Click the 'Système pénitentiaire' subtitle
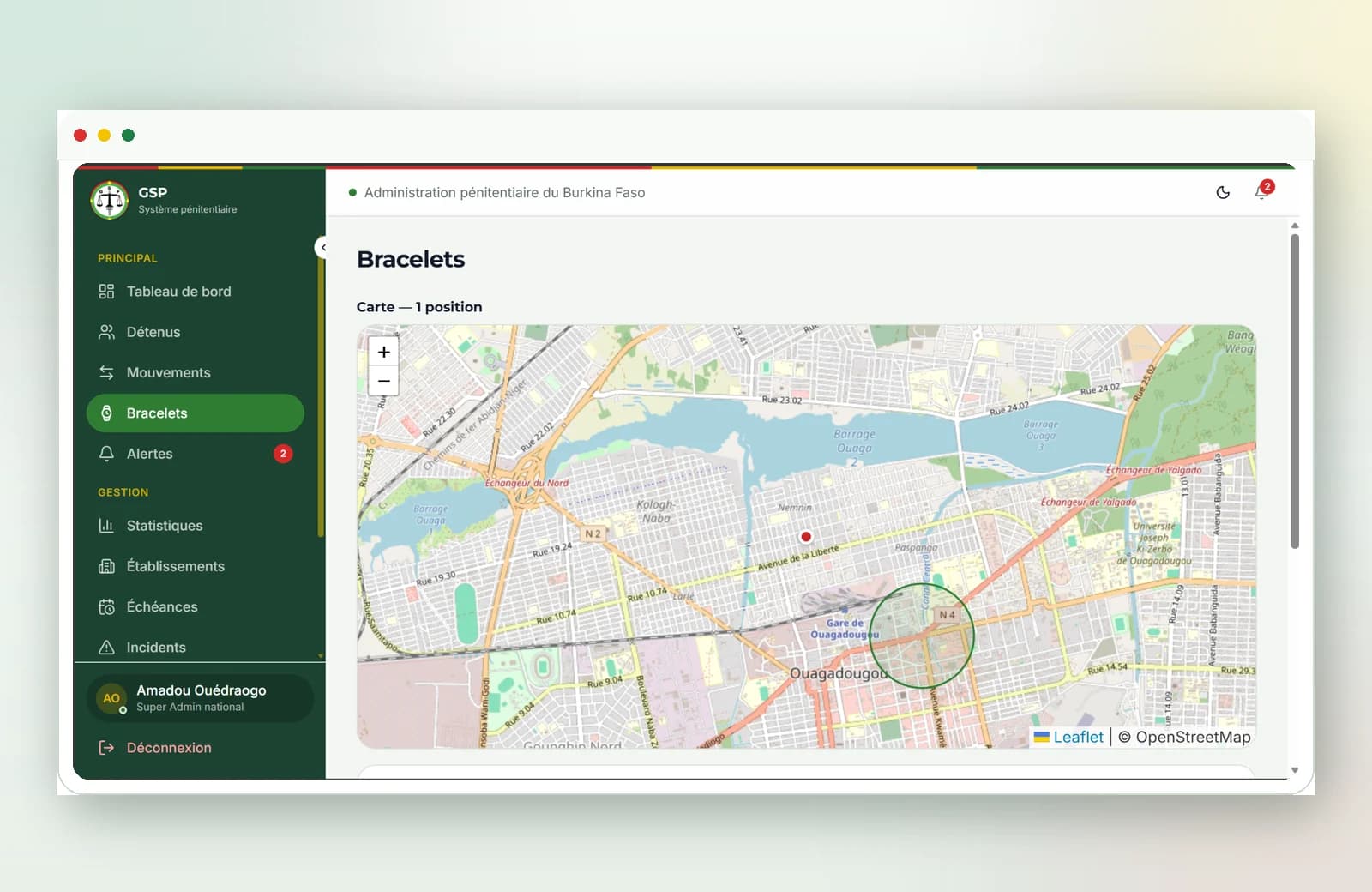The width and height of the screenshot is (1372, 892). [x=188, y=209]
